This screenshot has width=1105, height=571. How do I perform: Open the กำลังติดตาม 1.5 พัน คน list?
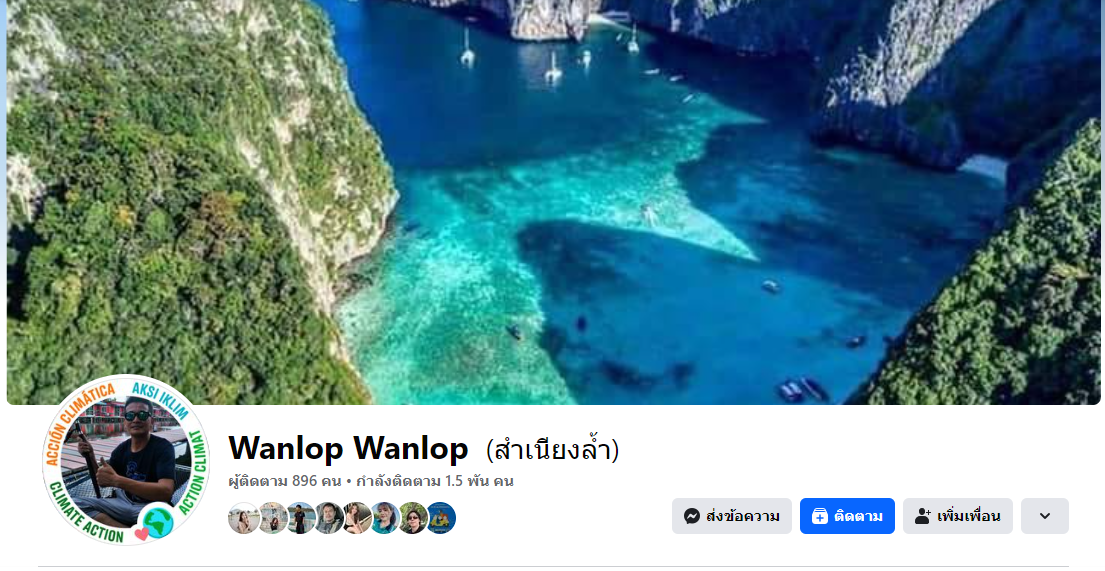click(x=435, y=481)
